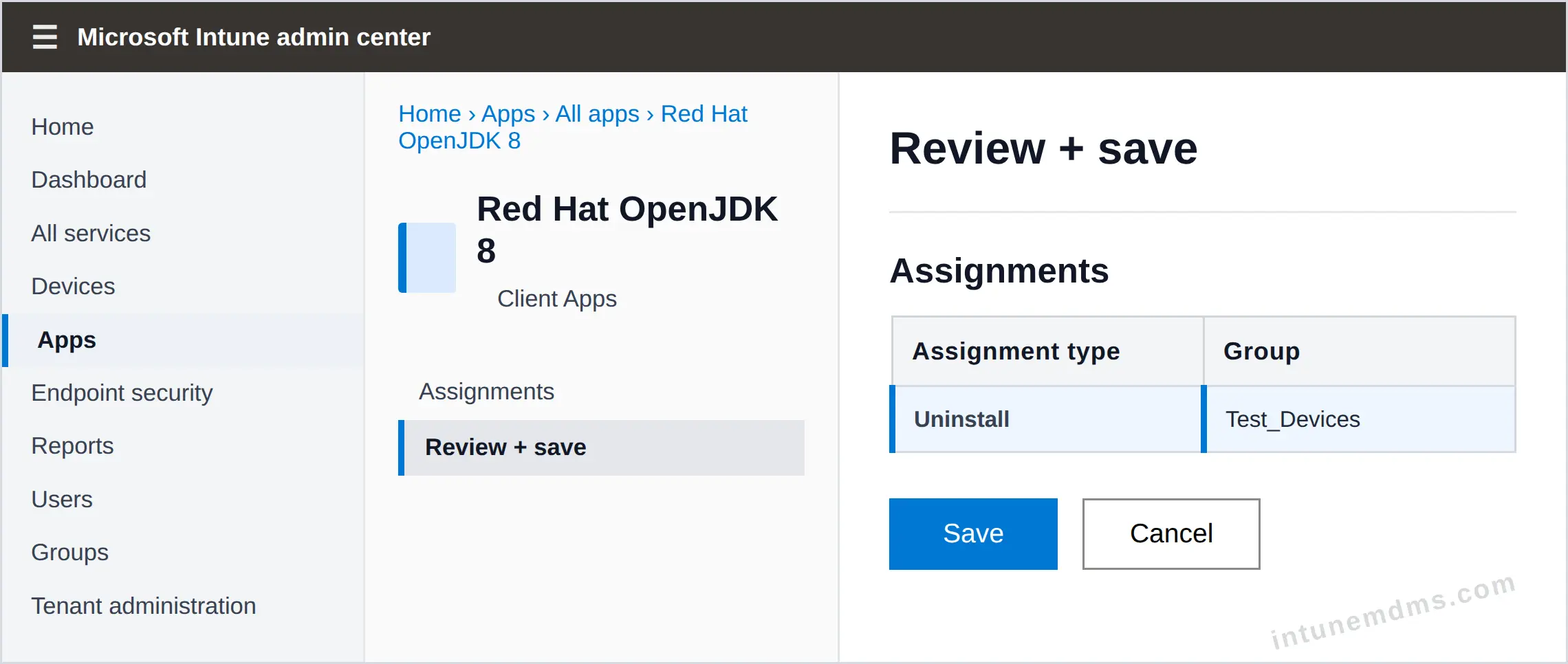Go to Home in the sidebar
1568x664 pixels.
[63, 126]
